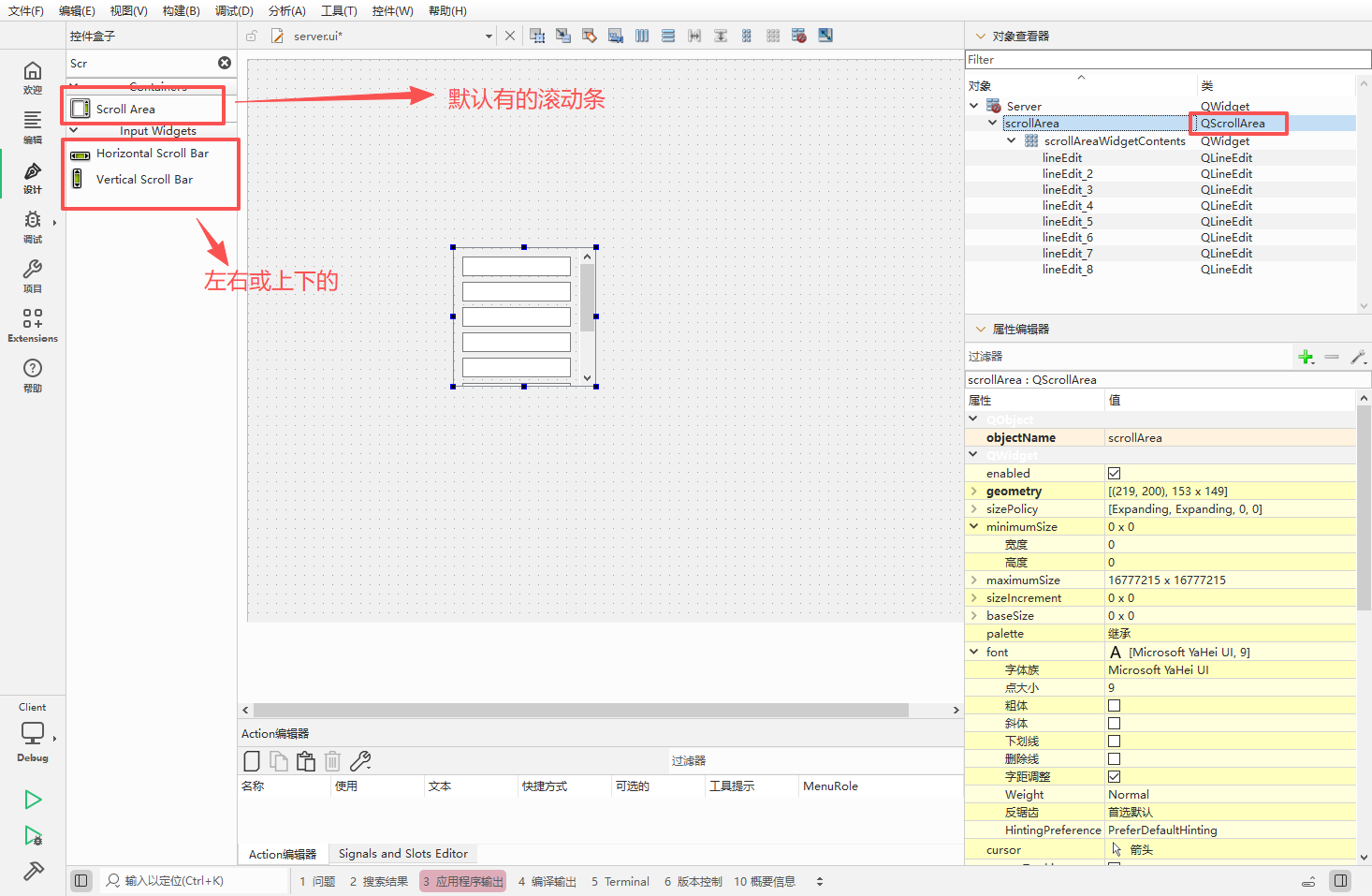
Task: Open the 3 应用程序输出 pane
Action: pyautogui.click(x=462, y=881)
